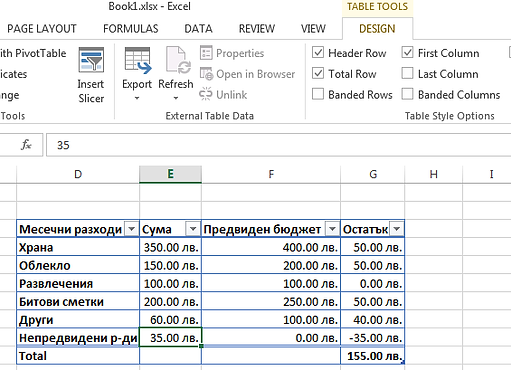Viewport: 511px width, 370px height.
Task: Select the 400.00 лв. budget cell
Action: click(x=271, y=247)
